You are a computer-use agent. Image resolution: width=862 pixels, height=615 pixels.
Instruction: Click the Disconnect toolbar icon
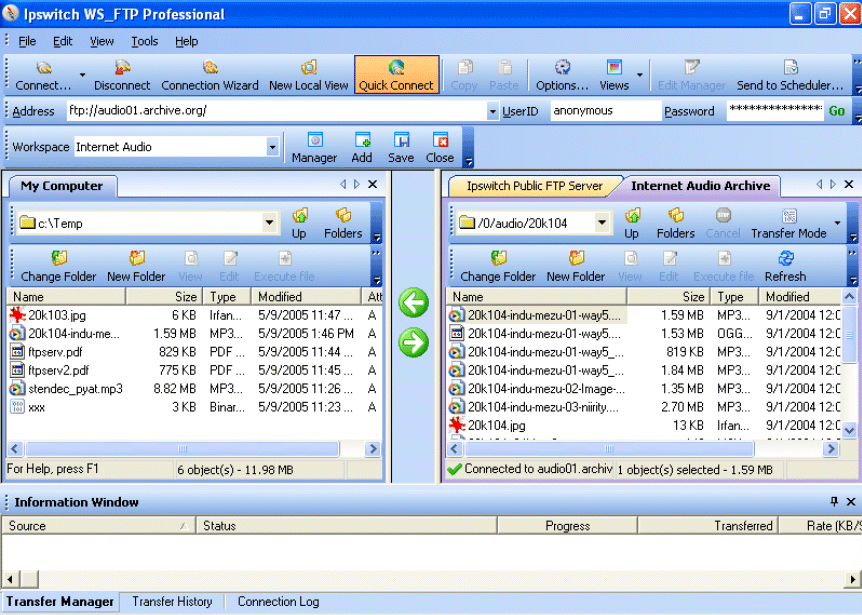(x=122, y=75)
